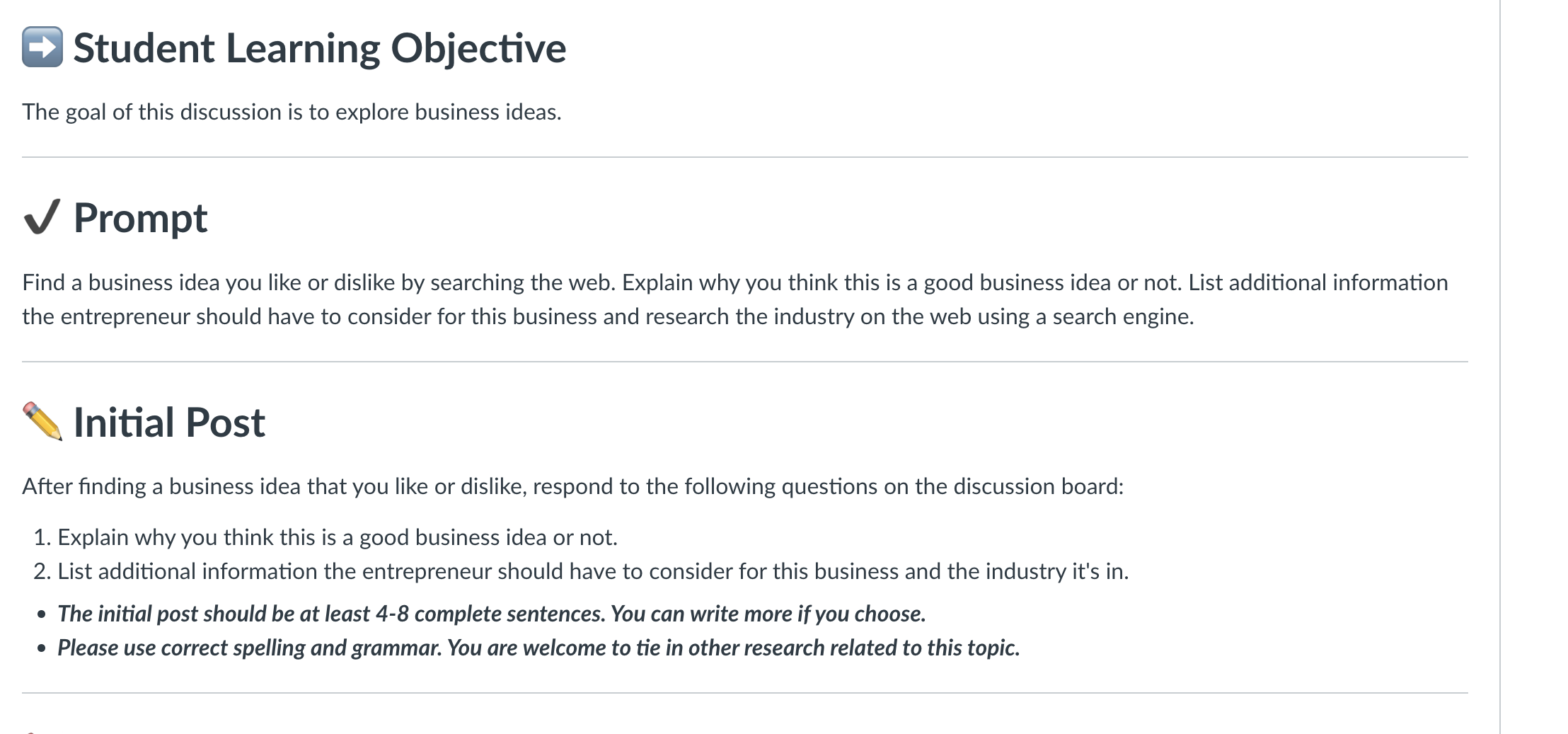This screenshot has height=734, width=1568.
Task: Click the blue arrow emoji icon
Action: pos(42,47)
